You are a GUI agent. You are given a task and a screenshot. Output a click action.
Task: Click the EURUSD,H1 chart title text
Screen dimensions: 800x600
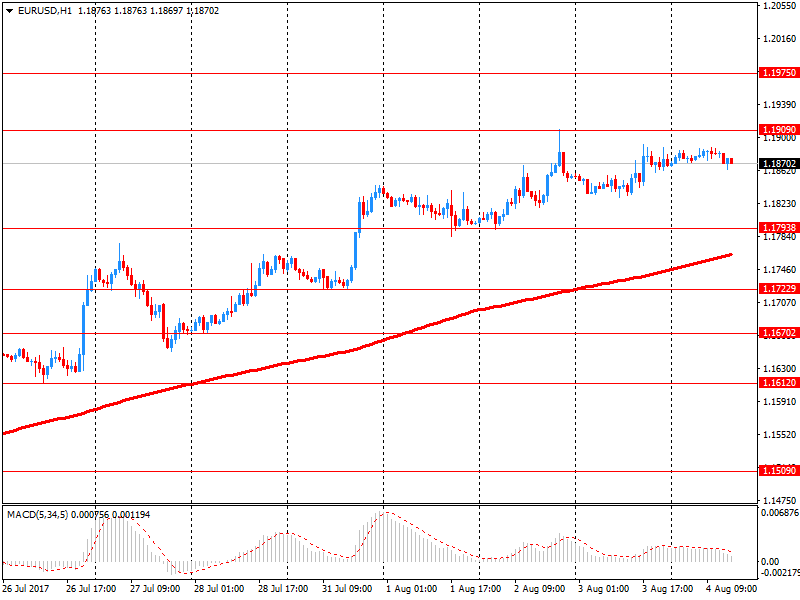point(45,11)
